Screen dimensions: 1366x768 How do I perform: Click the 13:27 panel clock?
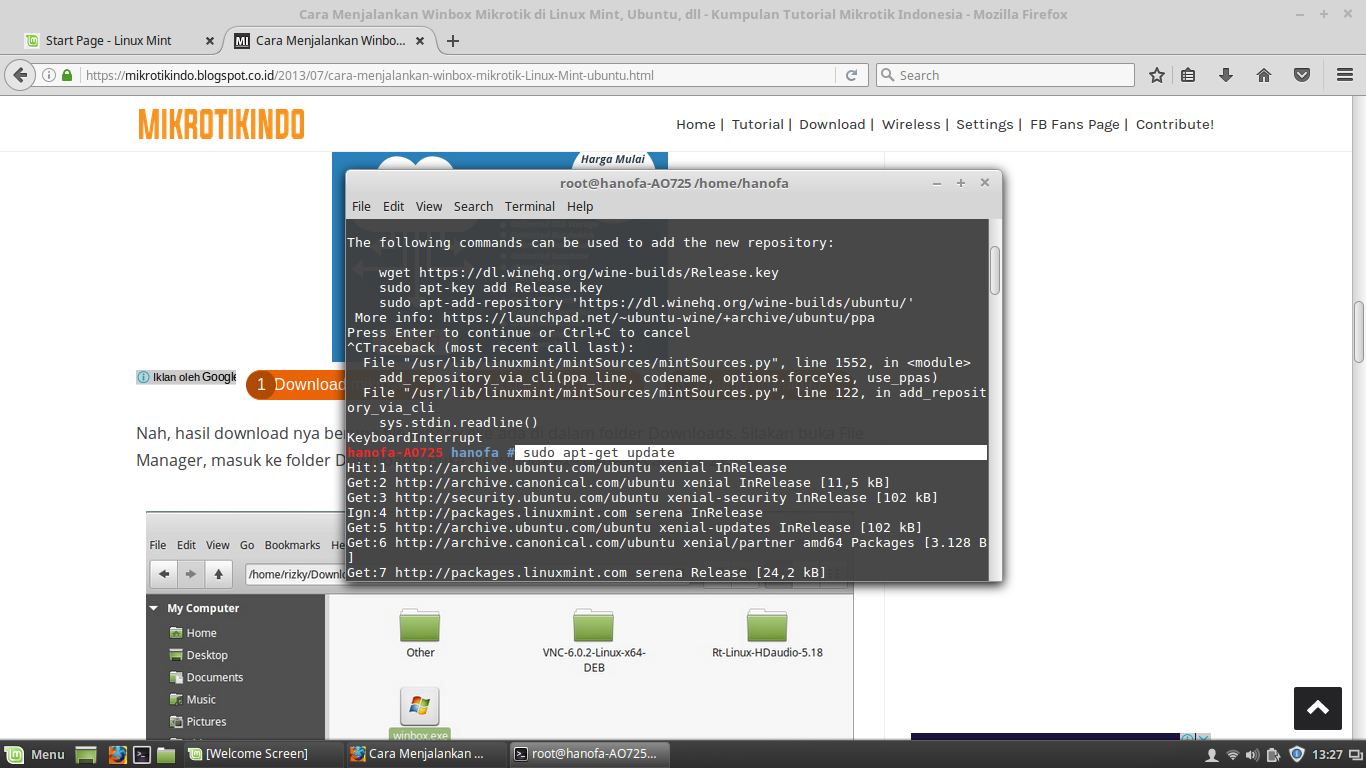[1327, 754]
